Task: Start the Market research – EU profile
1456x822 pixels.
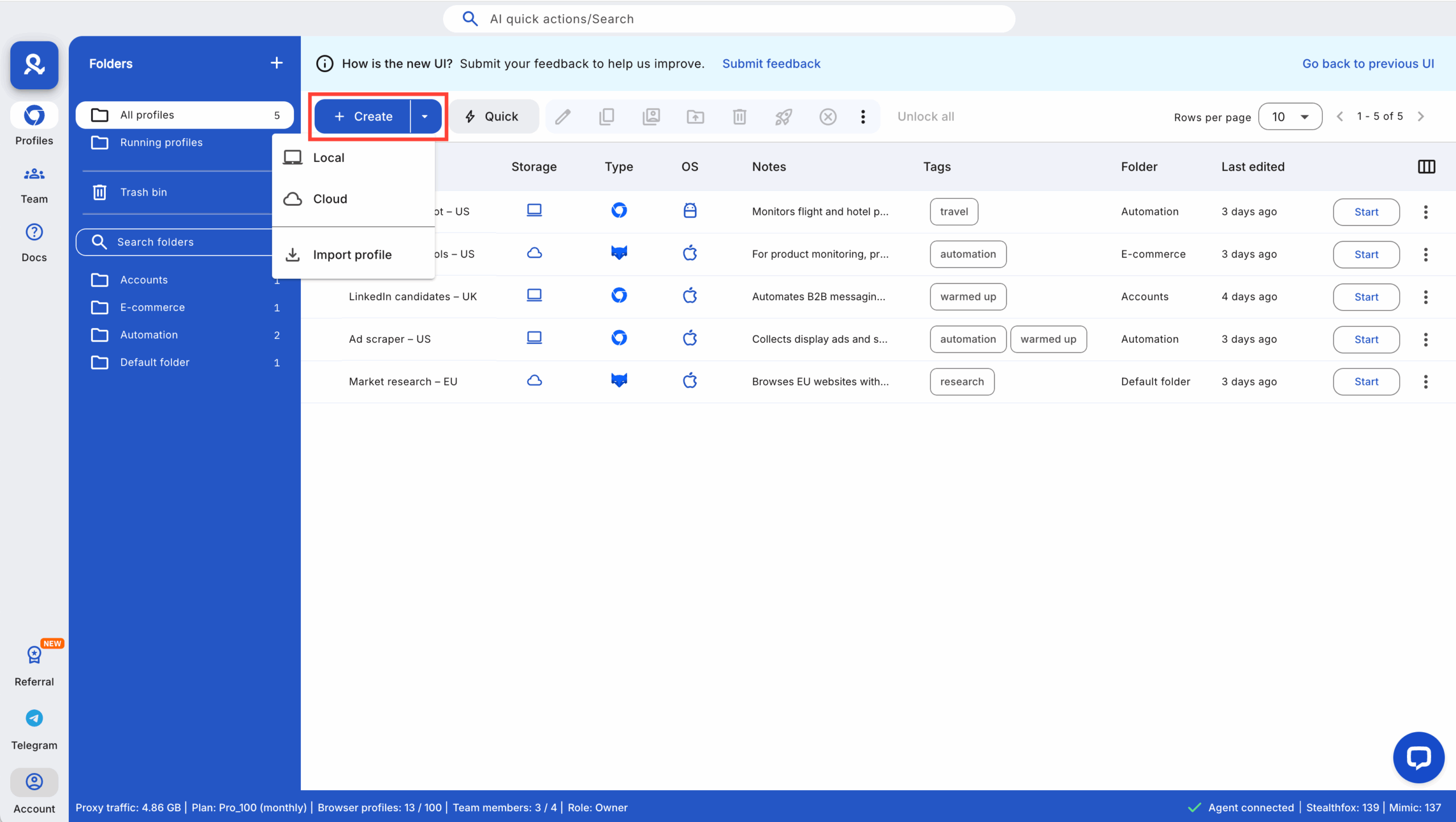Action: tap(1366, 381)
